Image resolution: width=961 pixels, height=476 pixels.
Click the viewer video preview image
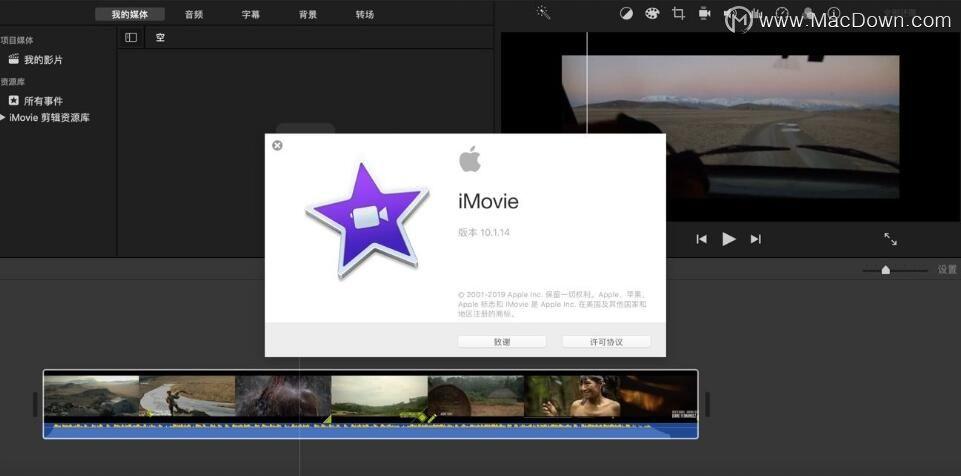pos(731,127)
